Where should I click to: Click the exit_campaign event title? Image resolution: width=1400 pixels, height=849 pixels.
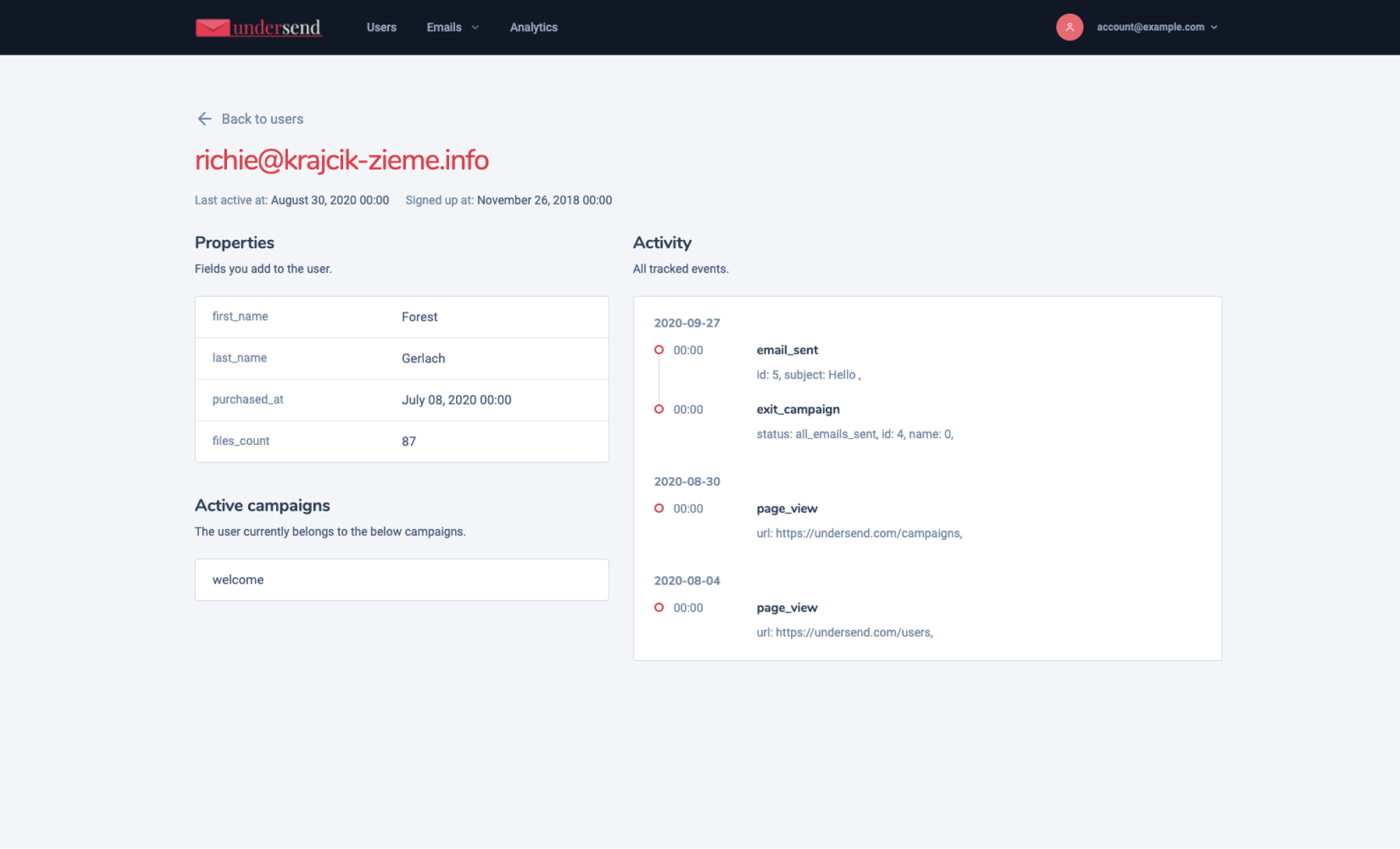(x=798, y=409)
